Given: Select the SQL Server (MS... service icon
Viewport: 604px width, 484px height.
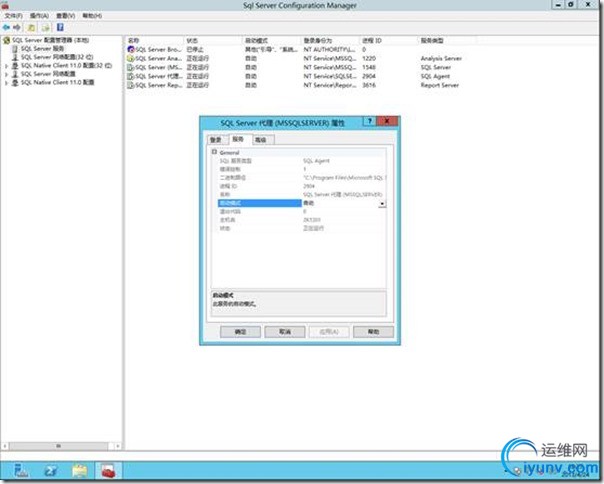Looking at the screenshot, I should click(x=131, y=67).
